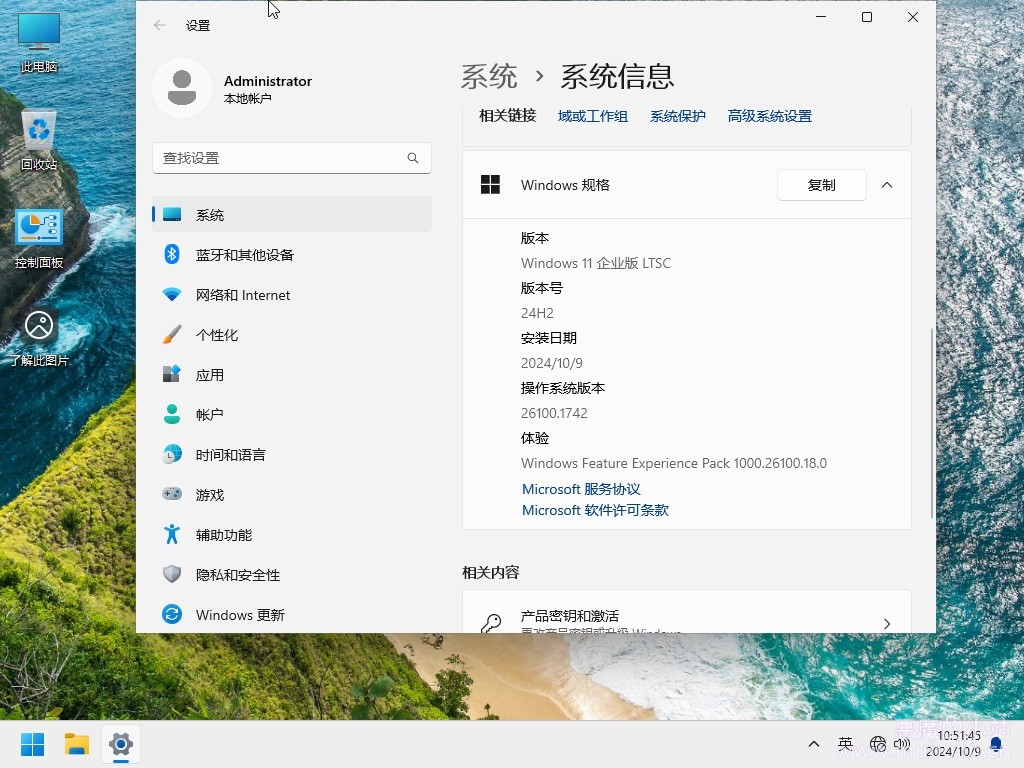Click the 相关内容 heading

[490, 573]
